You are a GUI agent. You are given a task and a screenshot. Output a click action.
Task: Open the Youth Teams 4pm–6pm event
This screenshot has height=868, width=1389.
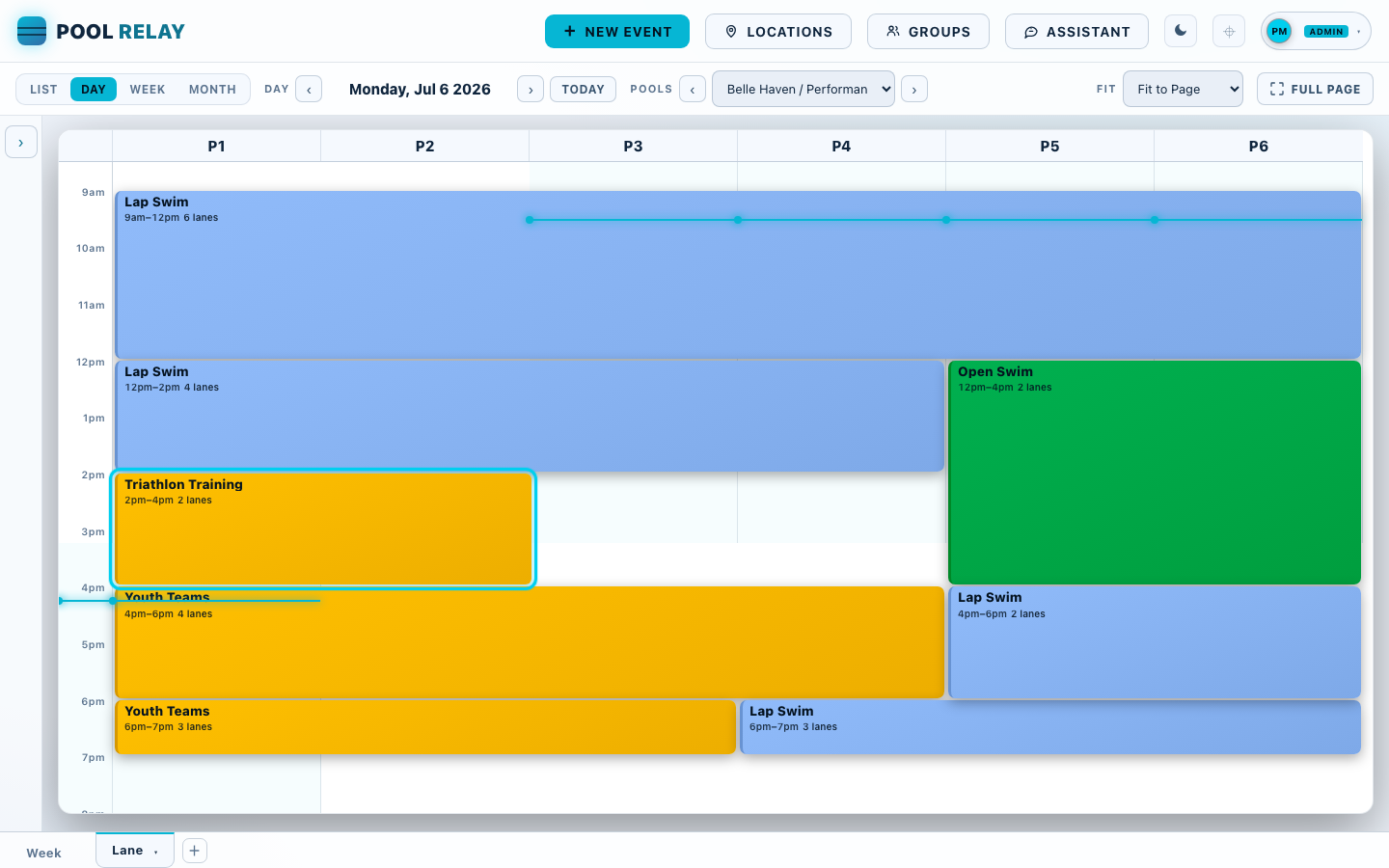coord(530,642)
